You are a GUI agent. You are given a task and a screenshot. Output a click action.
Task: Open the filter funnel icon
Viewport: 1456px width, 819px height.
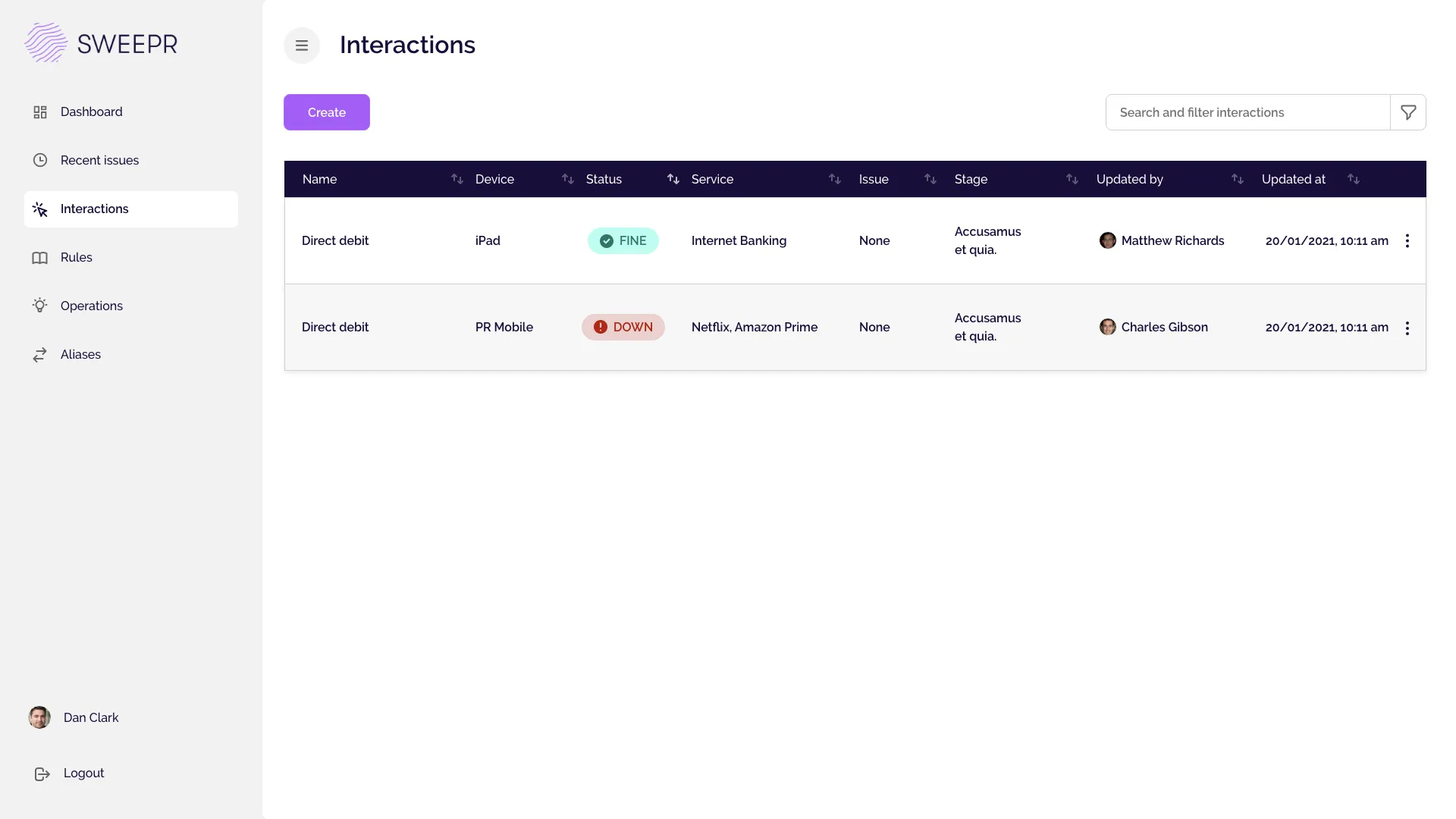(x=1408, y=112)
